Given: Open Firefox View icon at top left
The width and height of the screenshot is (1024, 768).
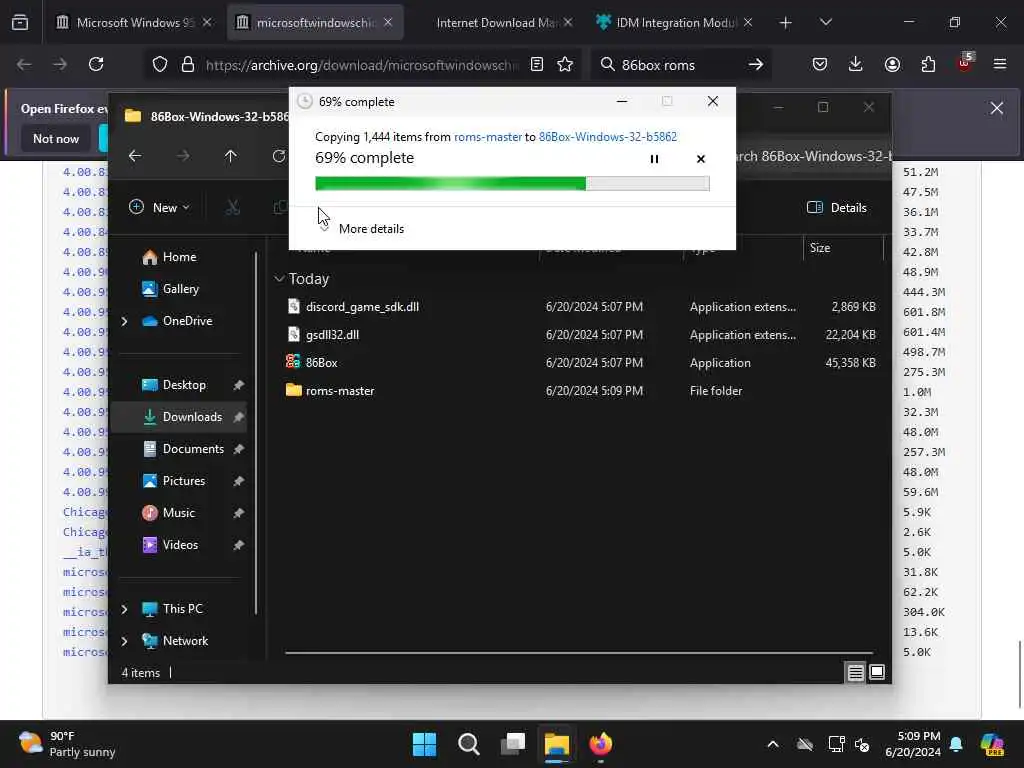Looking at the screenshot, I should [20, 23].
